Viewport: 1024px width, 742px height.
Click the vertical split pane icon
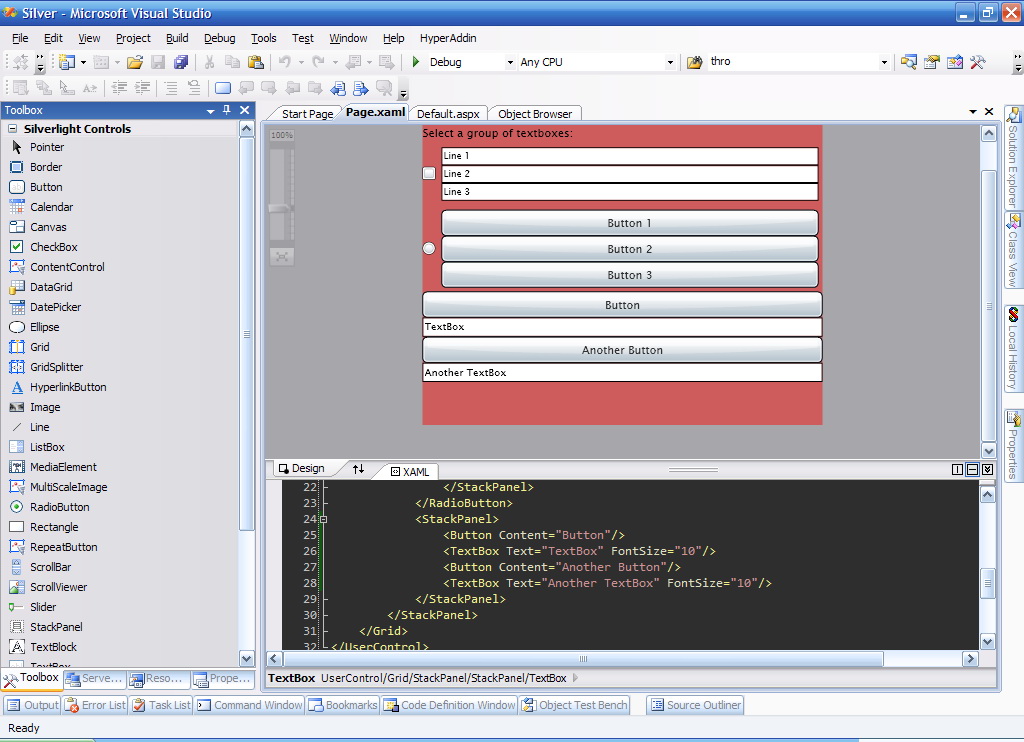pos(957,470)
